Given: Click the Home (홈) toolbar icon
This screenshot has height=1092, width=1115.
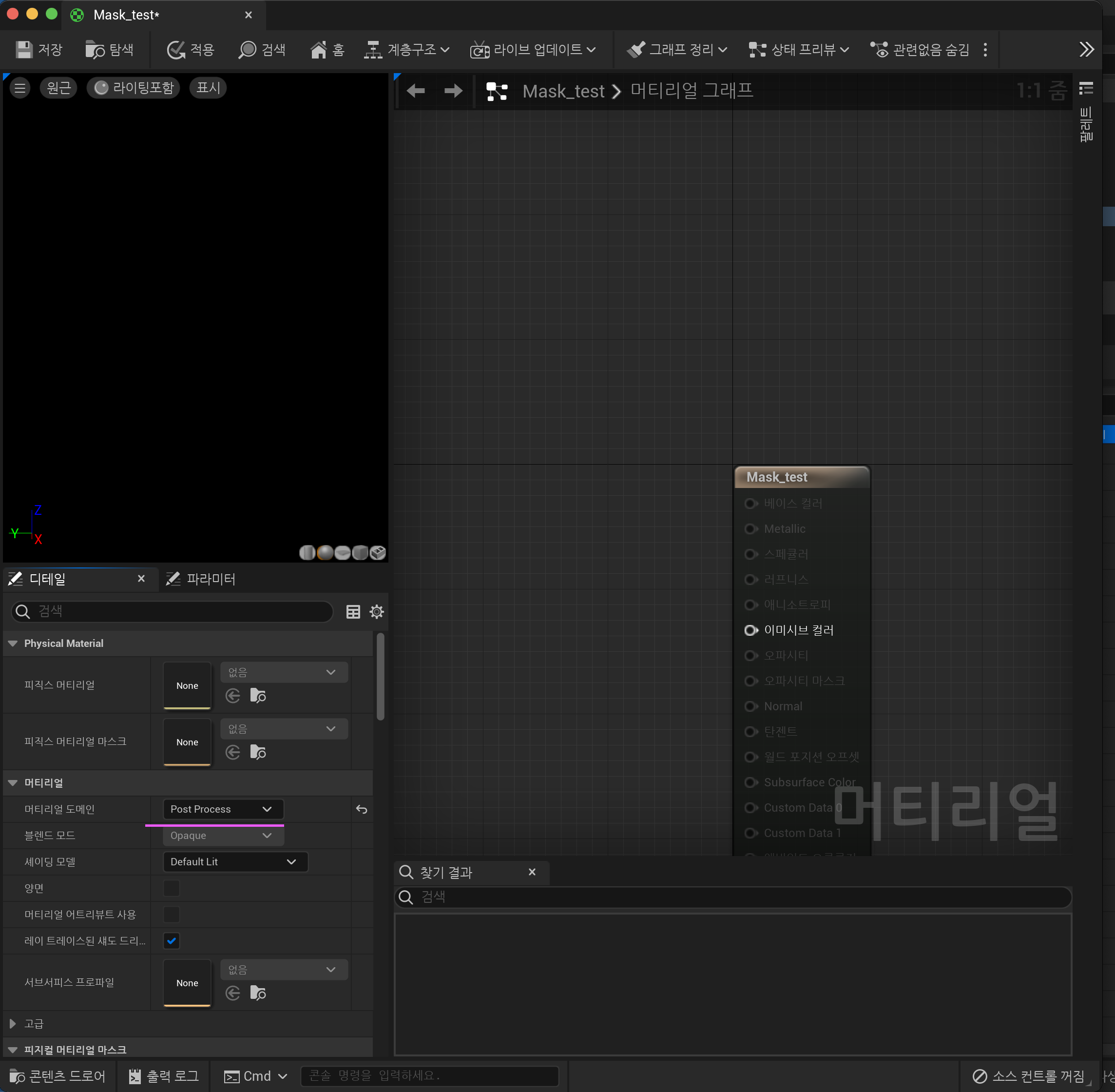Looking at the screenshot, I should point(318,49).
